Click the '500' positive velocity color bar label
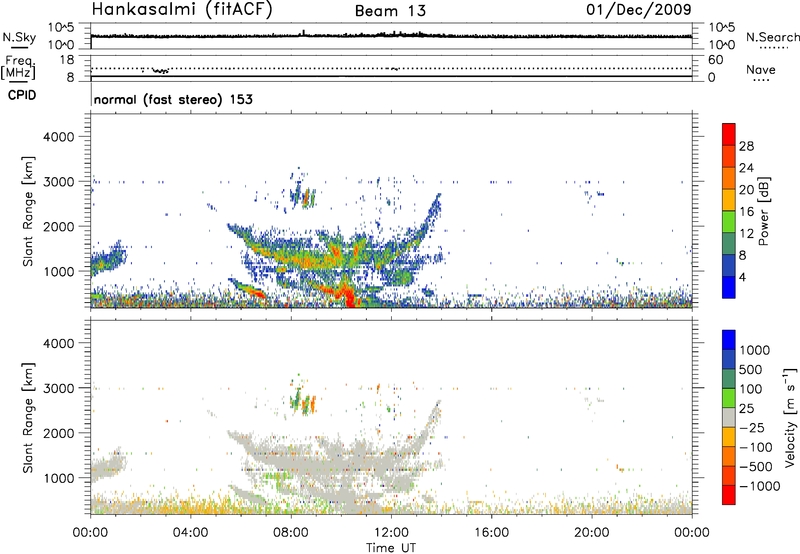Viewport: 800px width, 554px height. point(751,370)
